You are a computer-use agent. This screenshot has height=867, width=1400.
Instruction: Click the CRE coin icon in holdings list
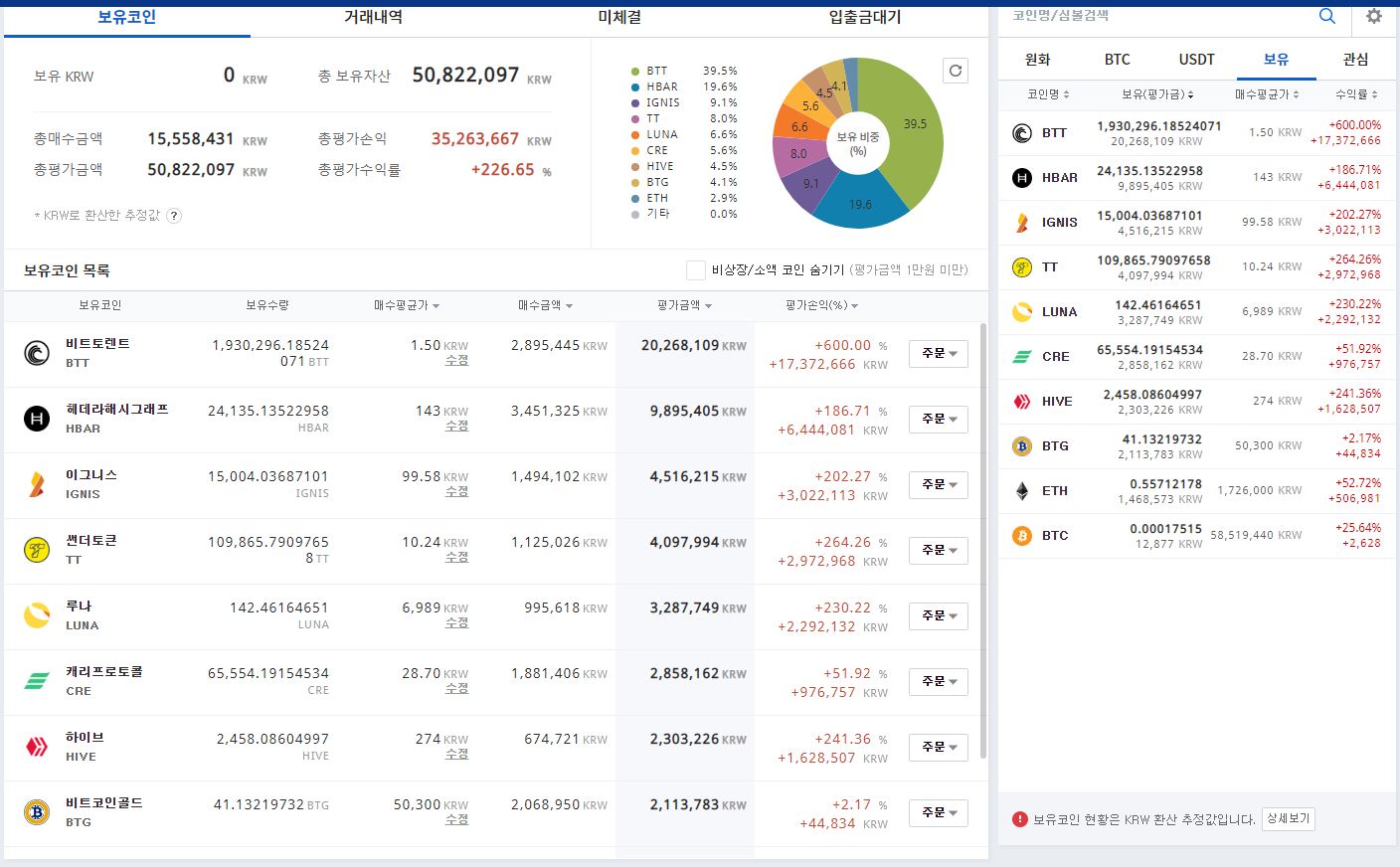pos(37,681)
